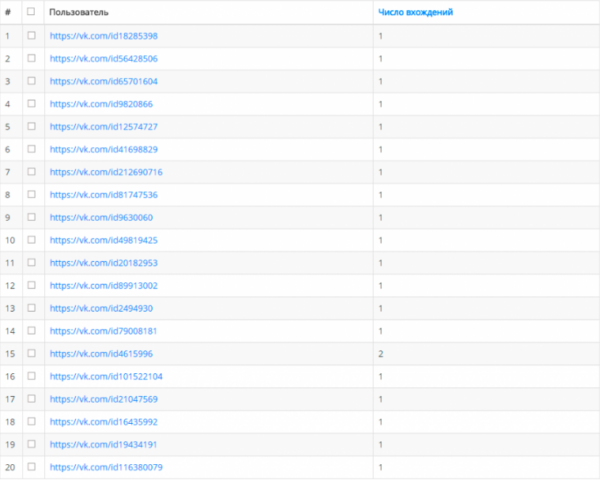
Task: Open link https://vk.com/id49819425
Action: (x=104, y=240)
